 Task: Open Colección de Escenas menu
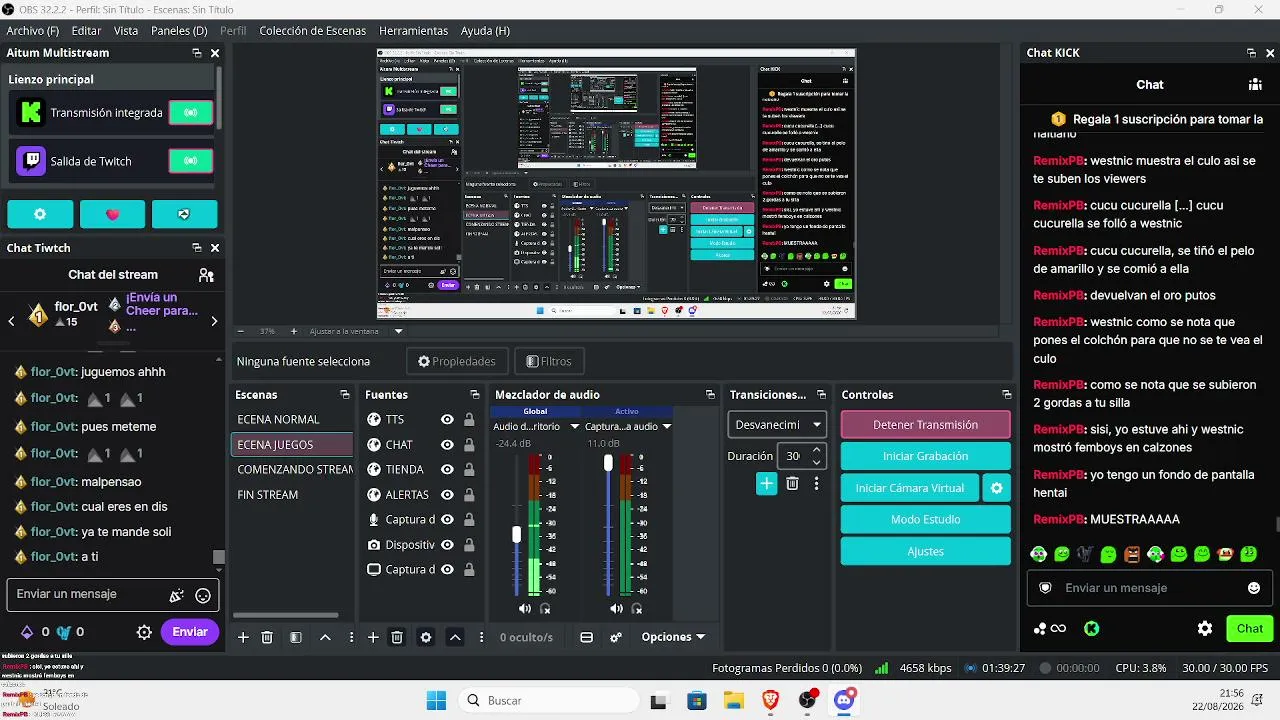313,31
